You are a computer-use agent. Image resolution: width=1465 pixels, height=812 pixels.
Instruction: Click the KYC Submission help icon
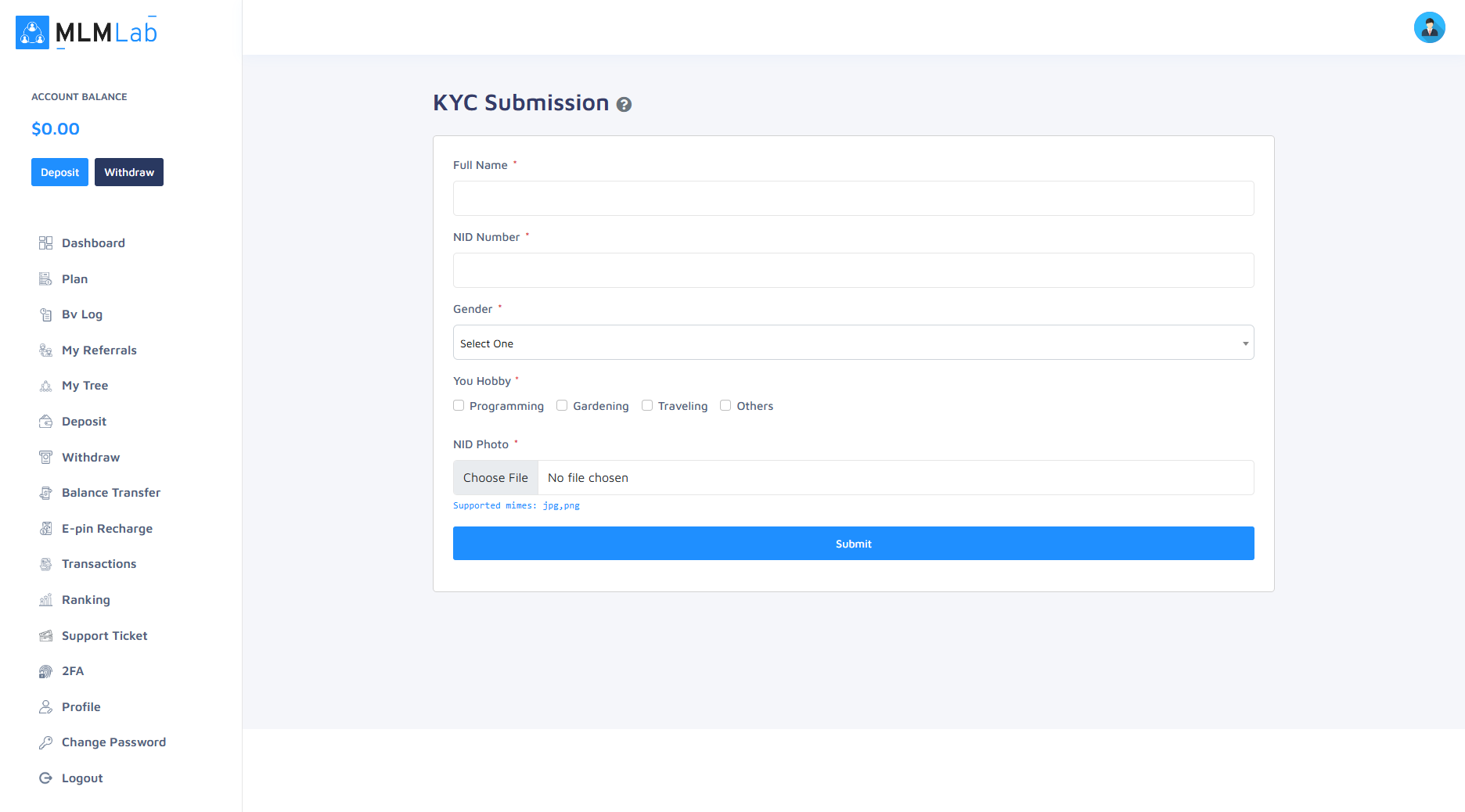(x=624, y=104)
